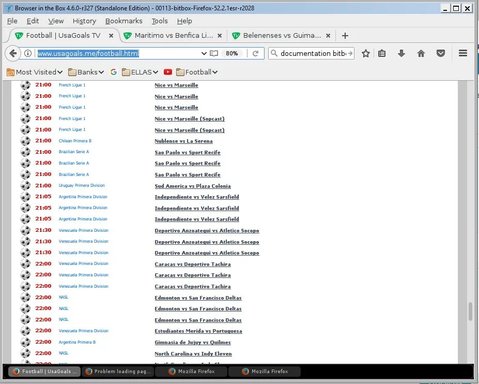
Task: Expand the Football bookmarks folder
Action: click(x=197, y=72)
